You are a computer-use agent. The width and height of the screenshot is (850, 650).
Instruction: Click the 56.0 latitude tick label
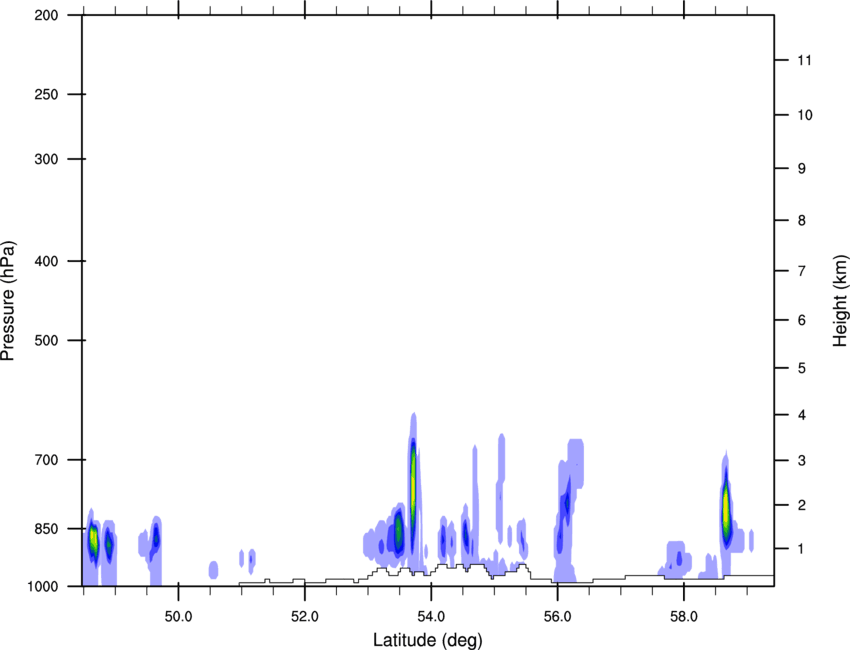pyautogui.click(x=557, y=617)
